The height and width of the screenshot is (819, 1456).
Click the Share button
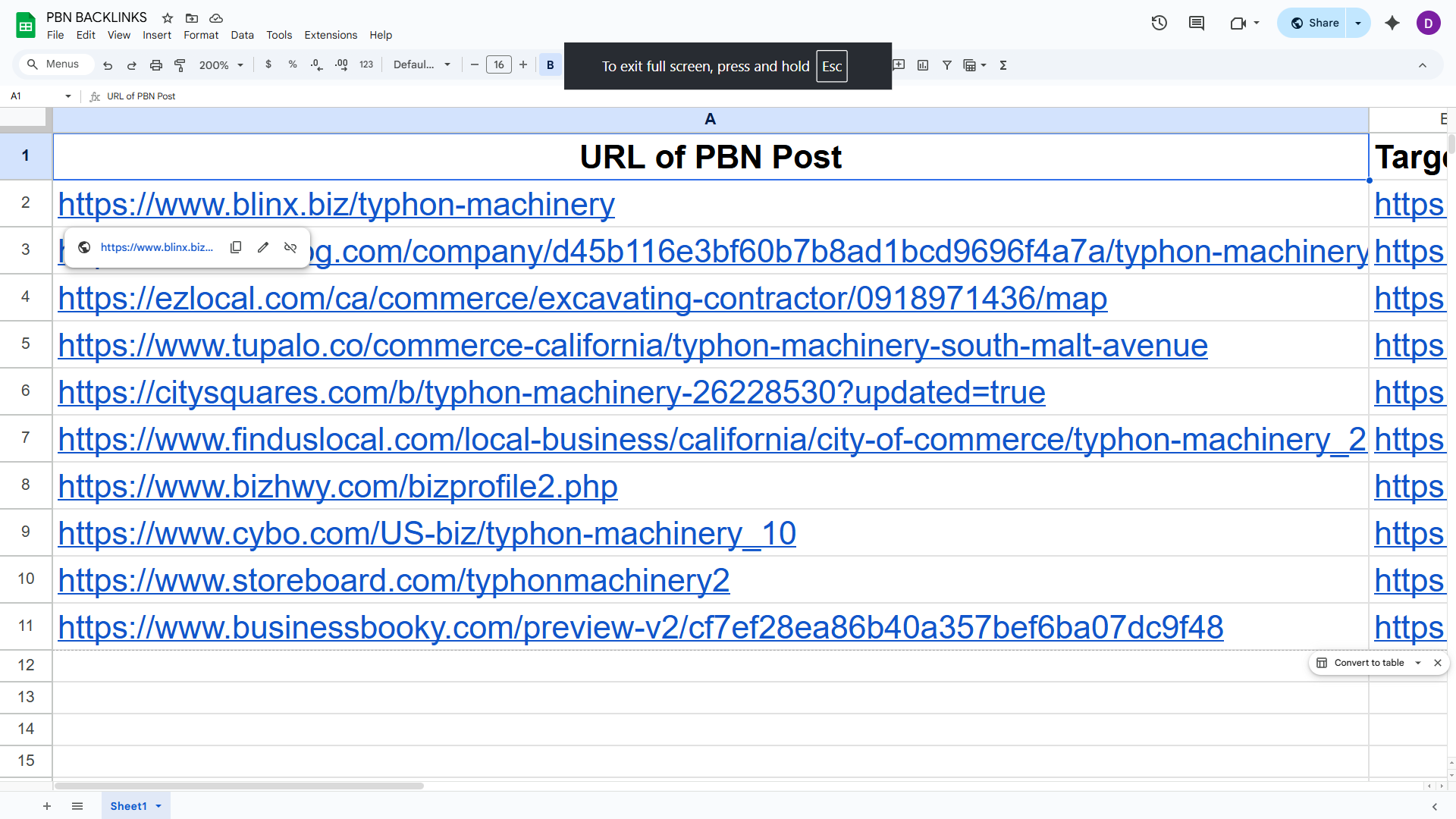(1313, 23)
